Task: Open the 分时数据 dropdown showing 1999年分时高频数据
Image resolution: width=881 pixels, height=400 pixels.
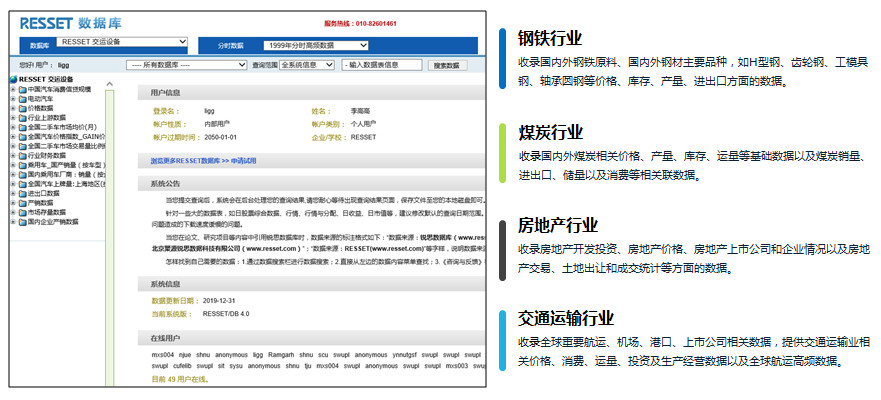Action: point(316,46)
